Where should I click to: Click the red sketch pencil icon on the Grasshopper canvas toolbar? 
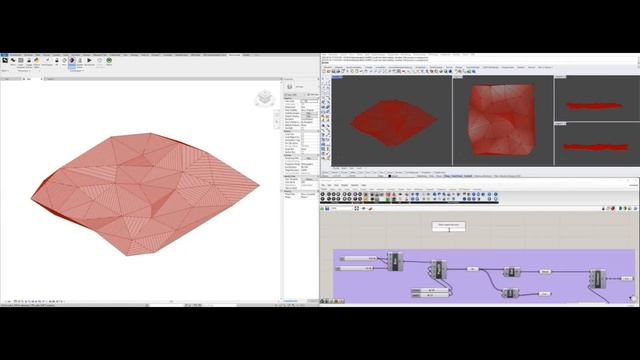tap(370, 209)
